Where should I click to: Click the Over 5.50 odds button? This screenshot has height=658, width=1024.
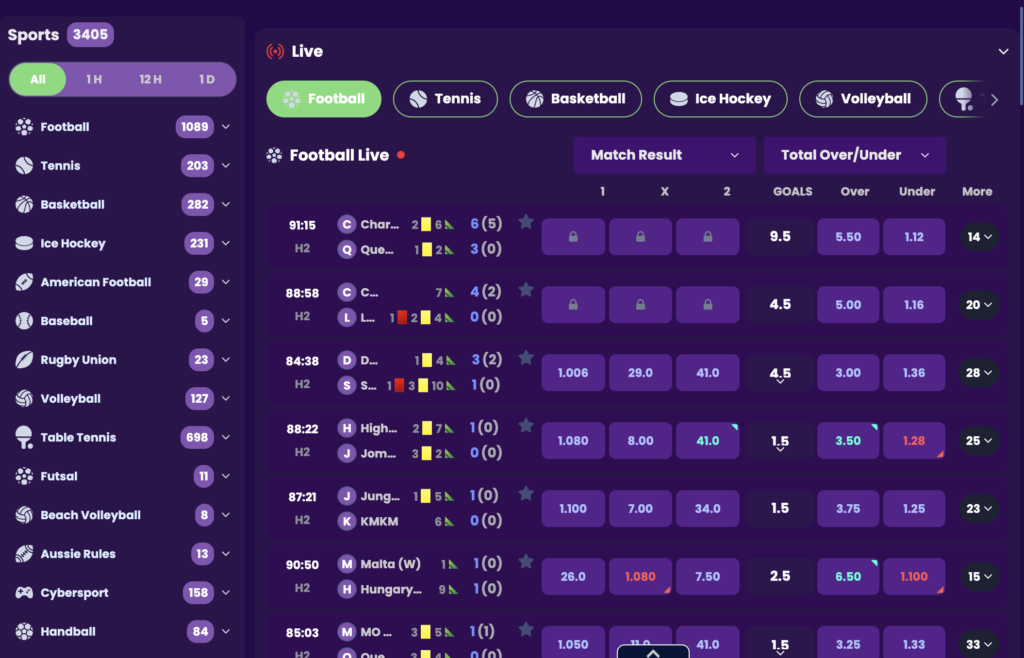pyautogui.click(x=848, y=237)
